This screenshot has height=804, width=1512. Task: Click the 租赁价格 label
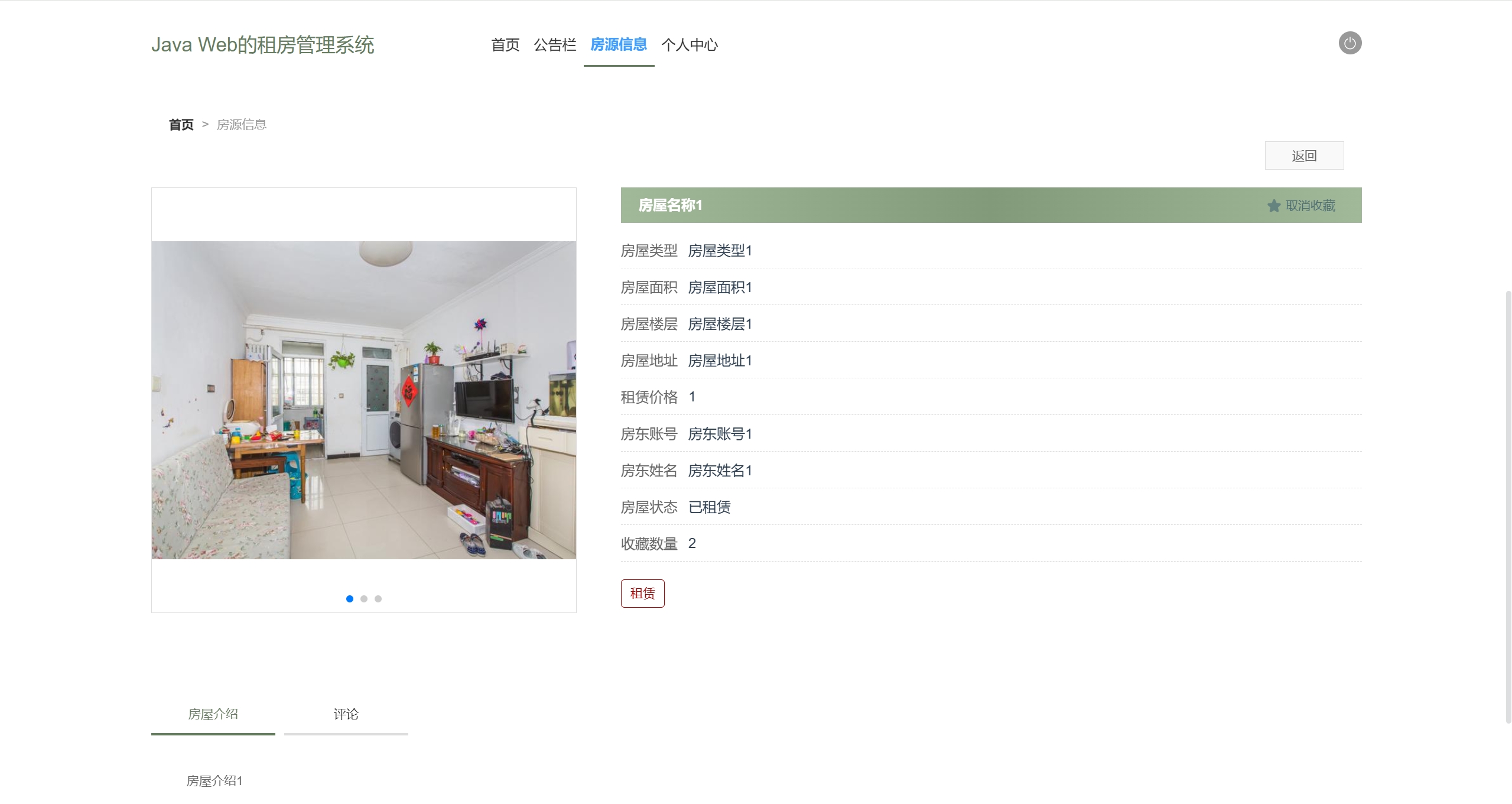point(649,397)
